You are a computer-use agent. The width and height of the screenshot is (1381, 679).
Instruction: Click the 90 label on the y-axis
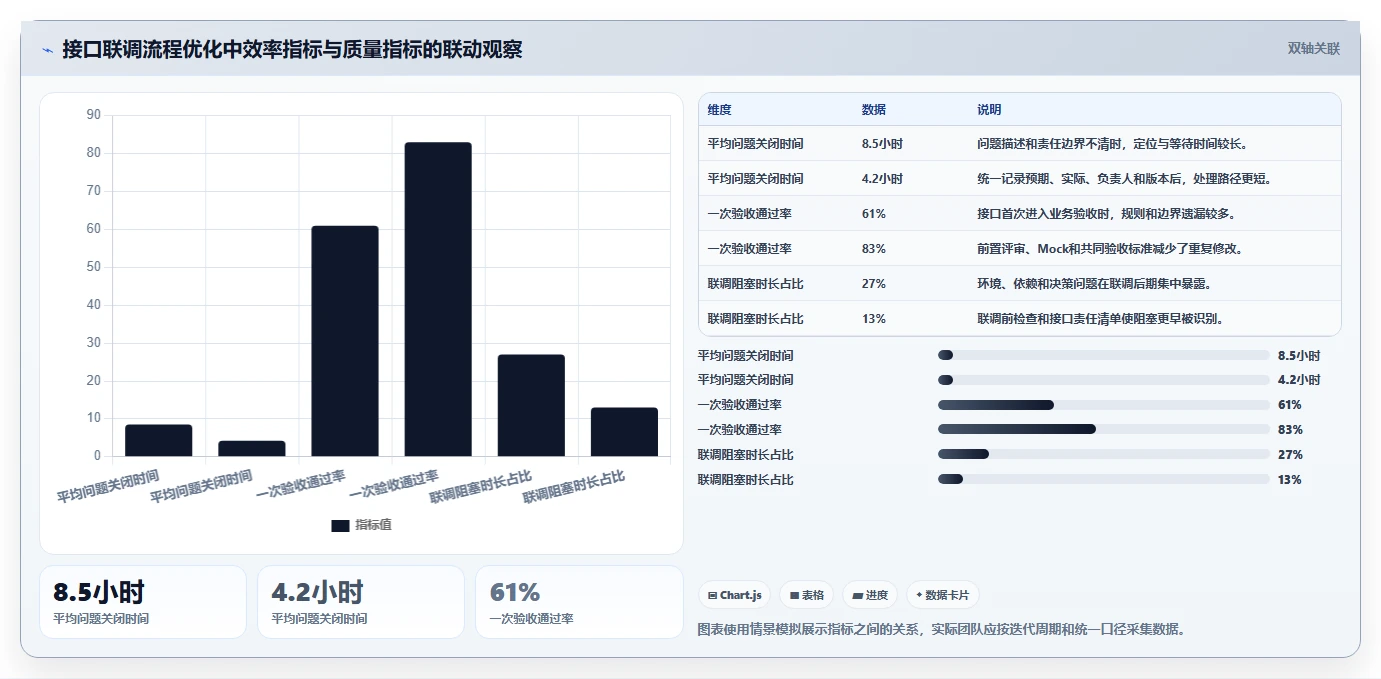click(94, 115)
